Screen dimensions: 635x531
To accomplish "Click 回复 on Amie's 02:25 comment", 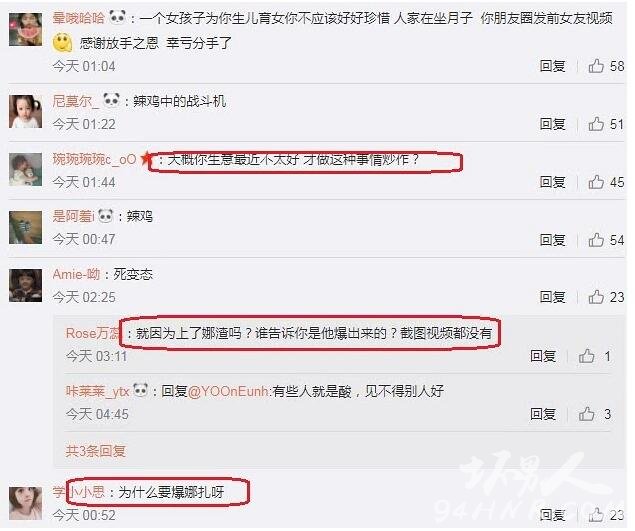I will [552, 297].
